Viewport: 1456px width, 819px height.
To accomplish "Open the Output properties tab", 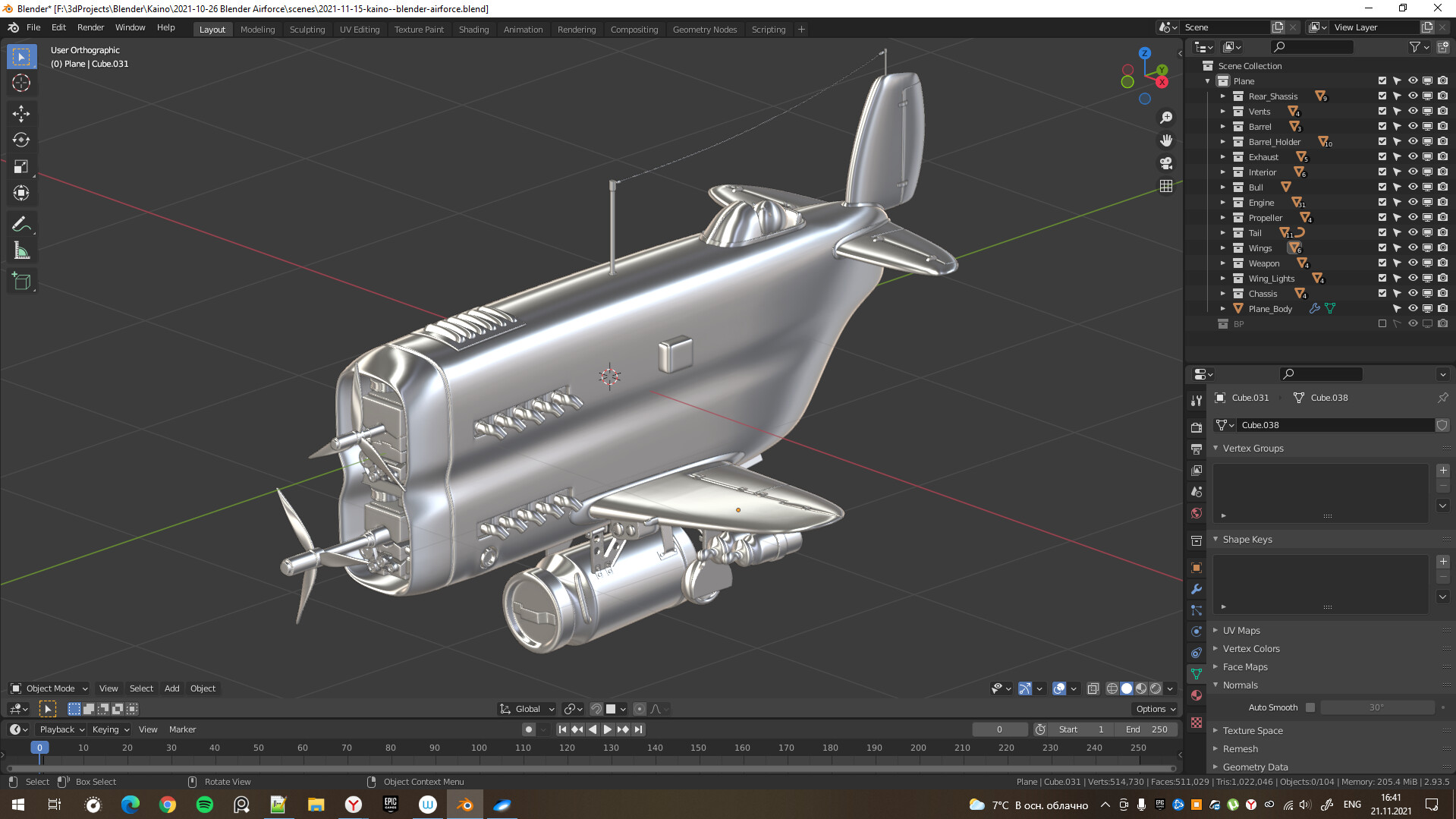I will 1197,449.
